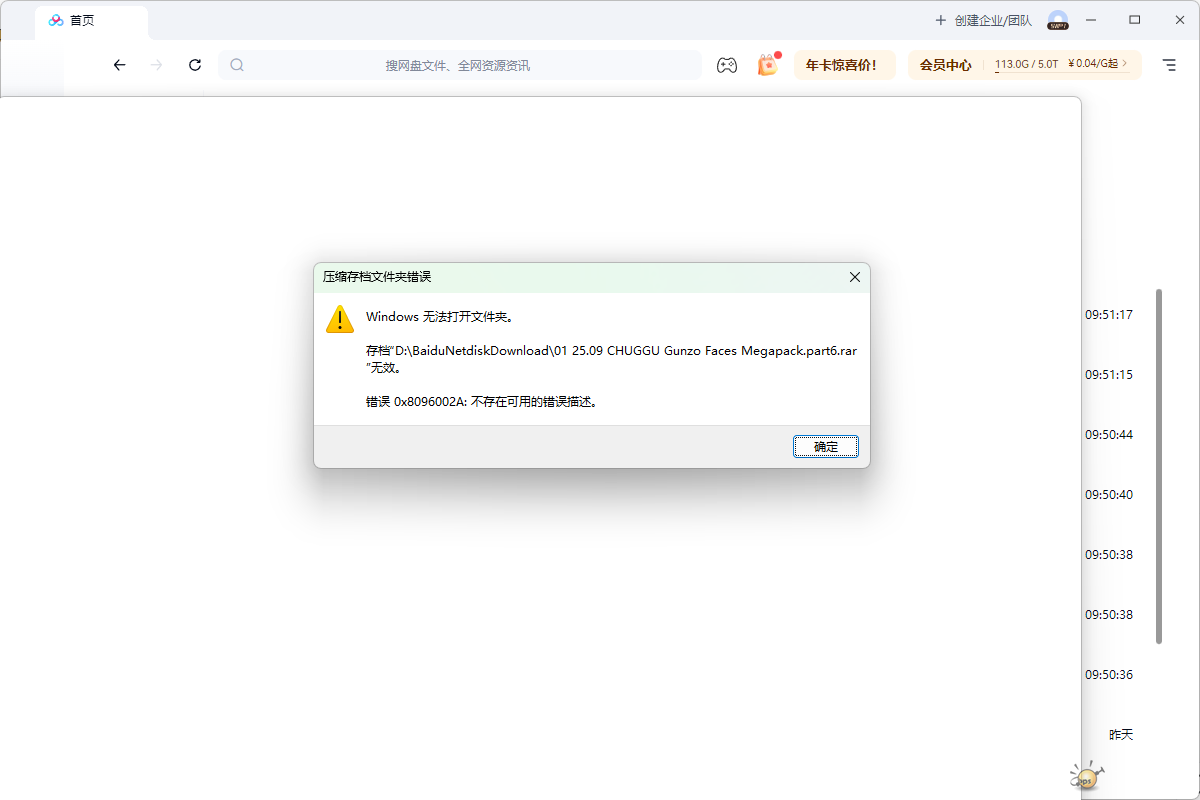The height and width of the screenshot is (800, 1200).
Task: Click the search magnifier icon
Action: (x=236, y=64)
